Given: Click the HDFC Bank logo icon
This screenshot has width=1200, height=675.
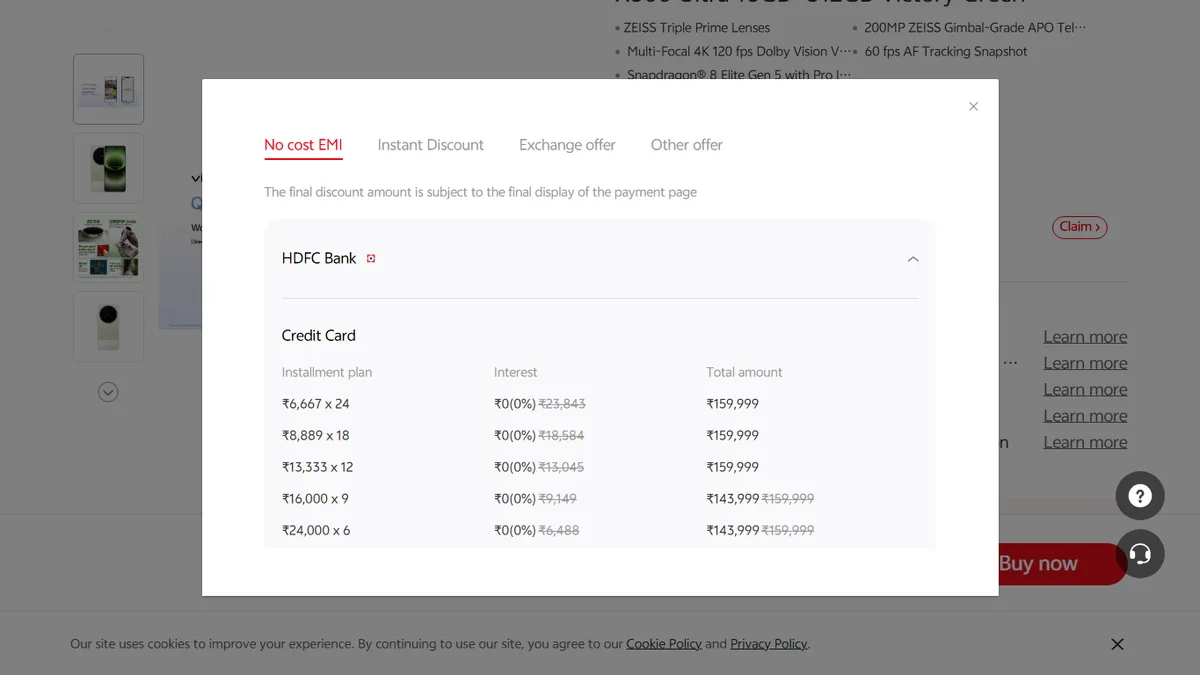Looking at the screenshot, I should tap(371, 258).
